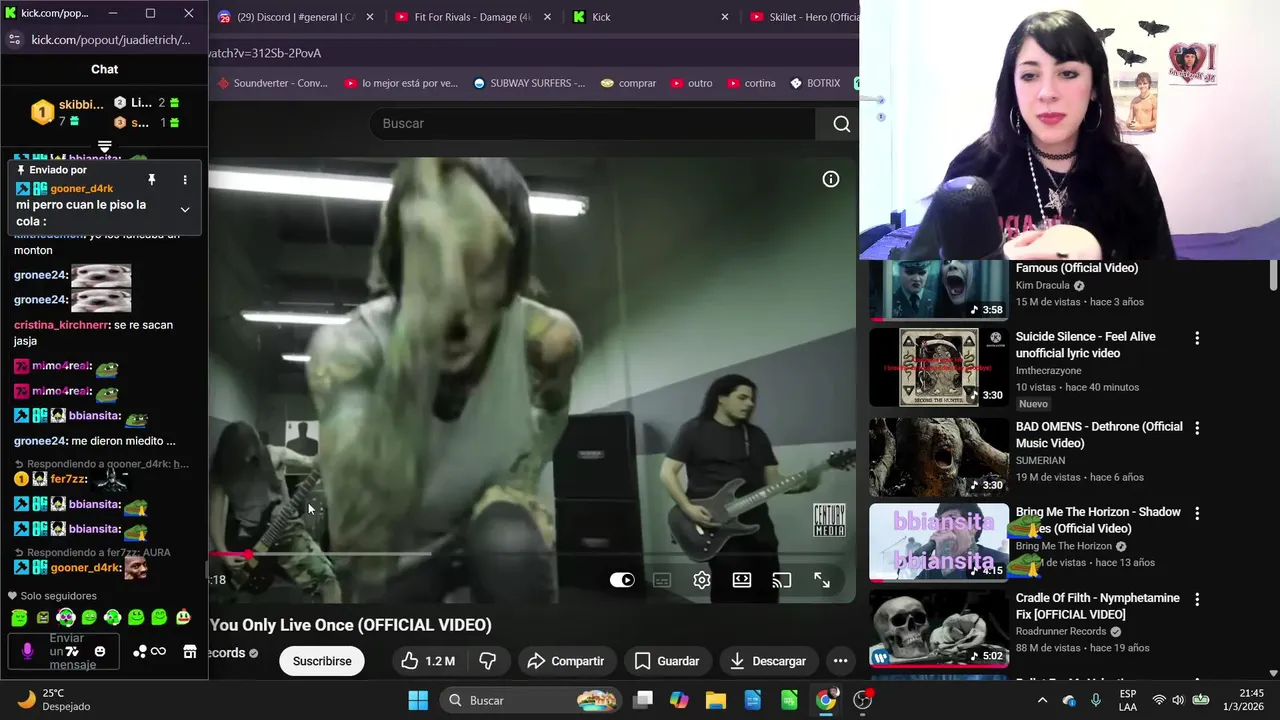The image size is (1280, 720).
Task: Open the SUBWAY SURFERS bookmark
Action: pos(529,83)
